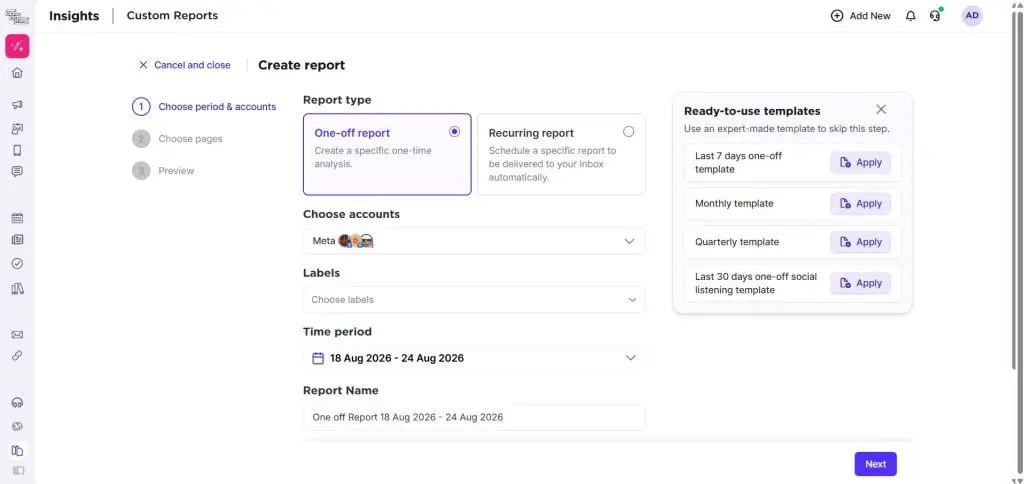Viewport: 1024px width, 484px height.
Task: Click the mobile phone icon in sidebar
Action: tap(18, 150)
